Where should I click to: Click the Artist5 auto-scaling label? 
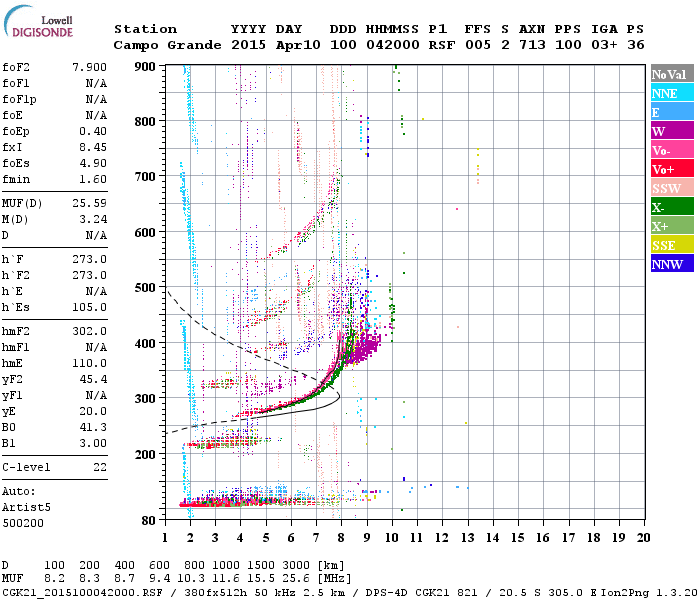pos(26,508)
